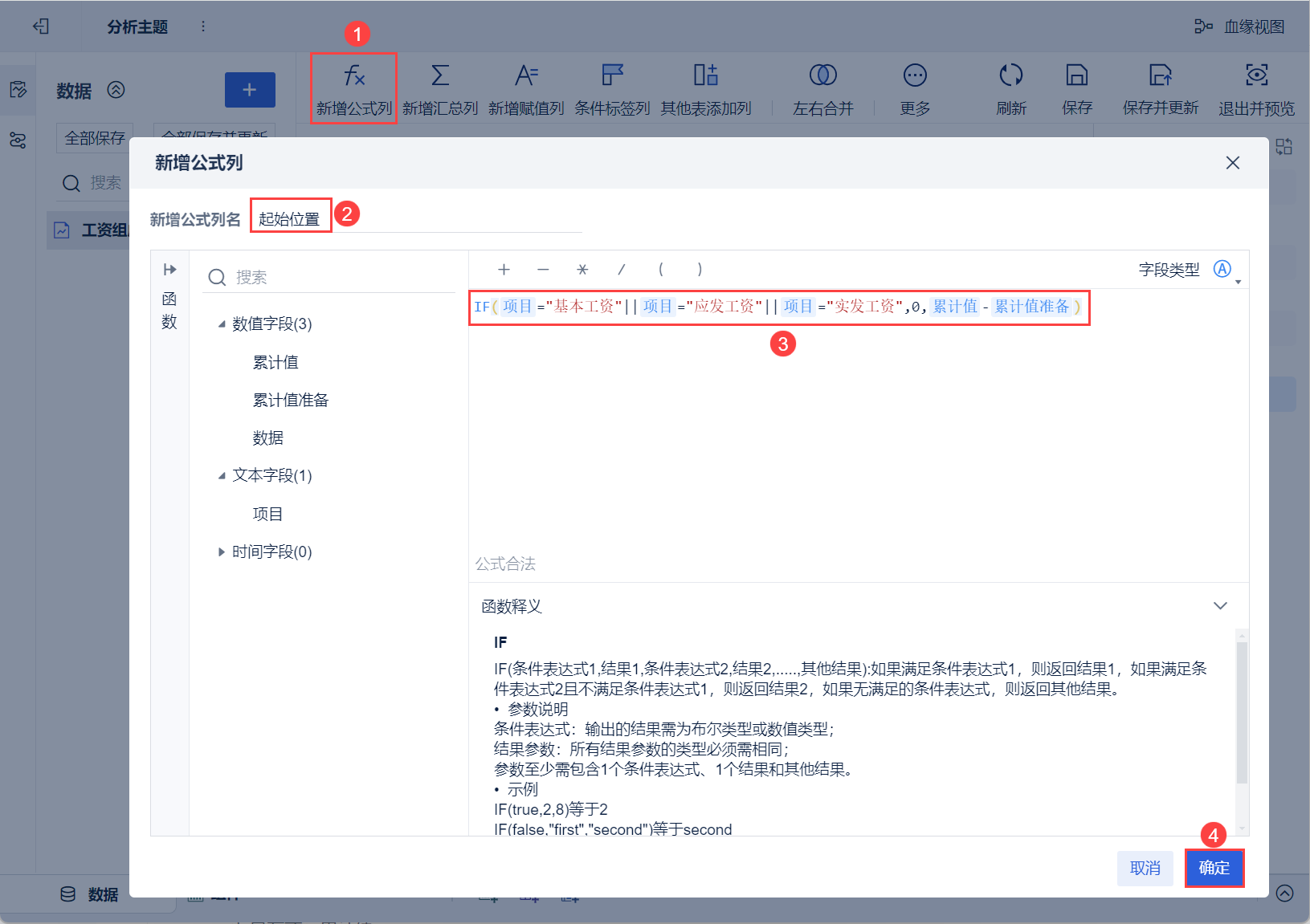Collapse the 文本字段(1) tree group

coord(222,476)
